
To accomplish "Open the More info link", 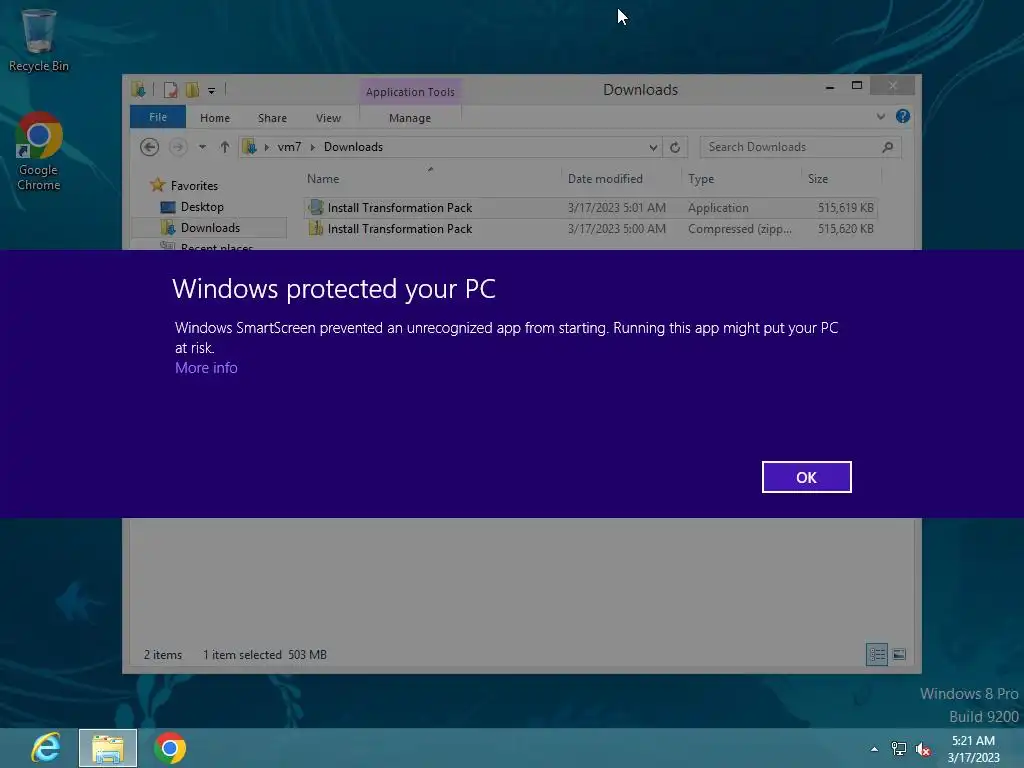I will click(x=206, y=368).
